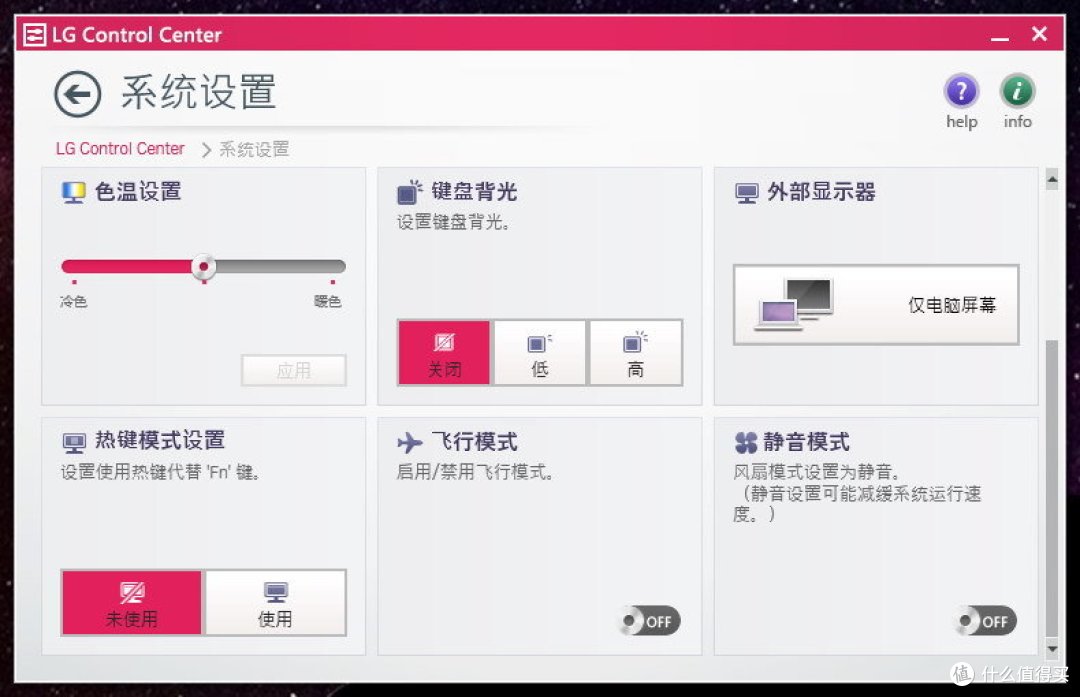Click the silent mode fan icon
1080x697 pixels.
[745, 442]
